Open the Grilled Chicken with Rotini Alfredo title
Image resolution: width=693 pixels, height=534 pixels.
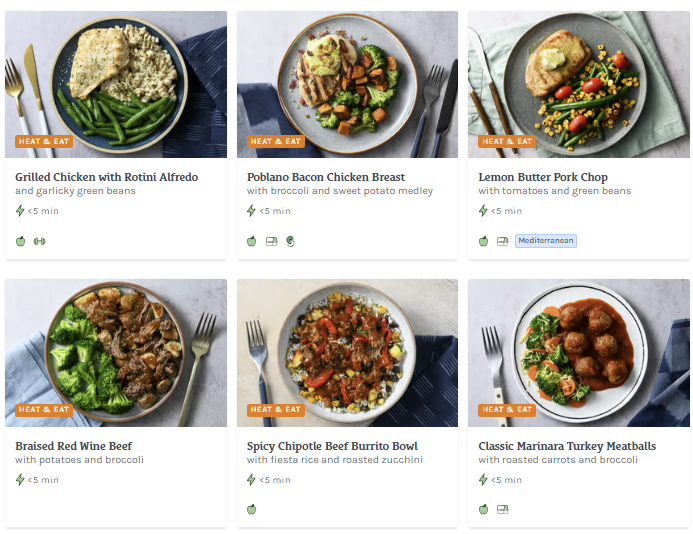[106, 177]
